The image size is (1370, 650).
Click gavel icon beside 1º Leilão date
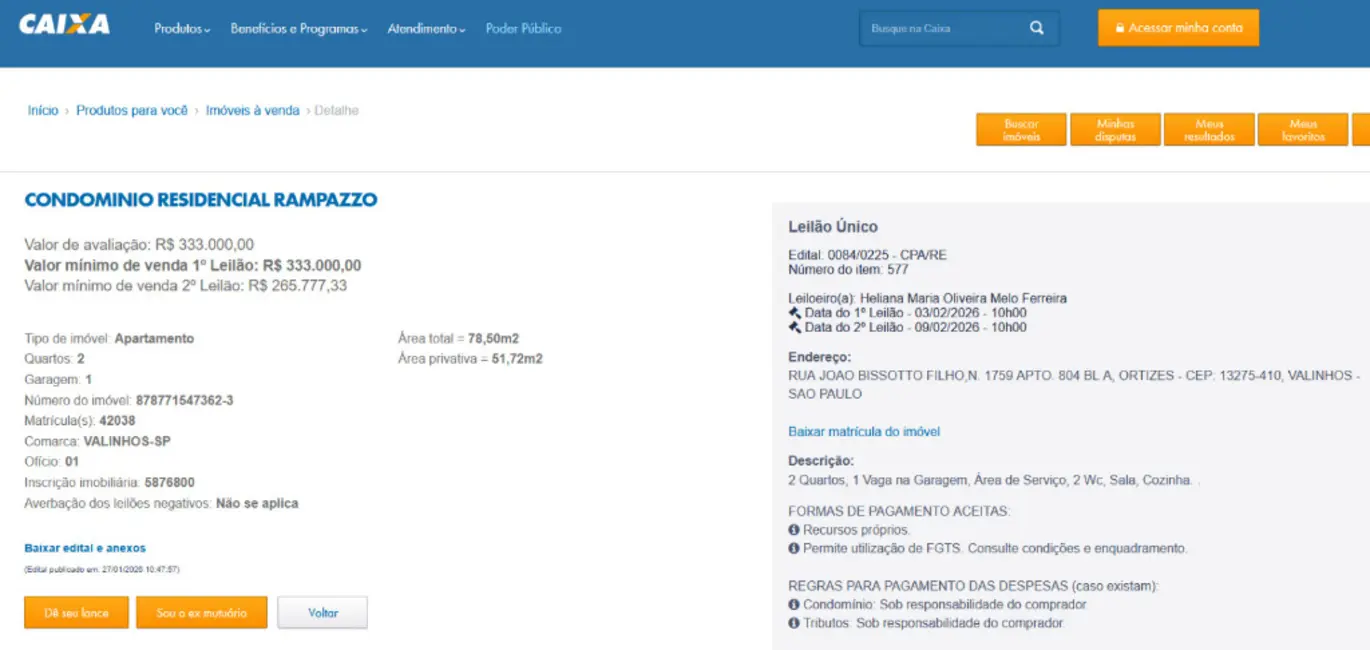795,313
